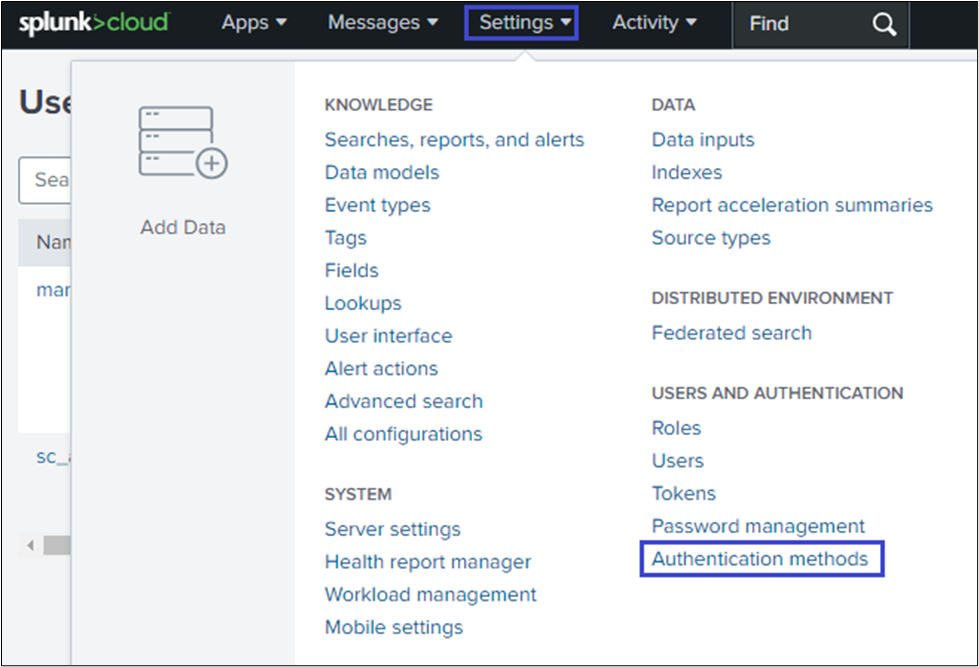Open the Tokens settings link
Screen dimensions: 979x667
(683, 493)
